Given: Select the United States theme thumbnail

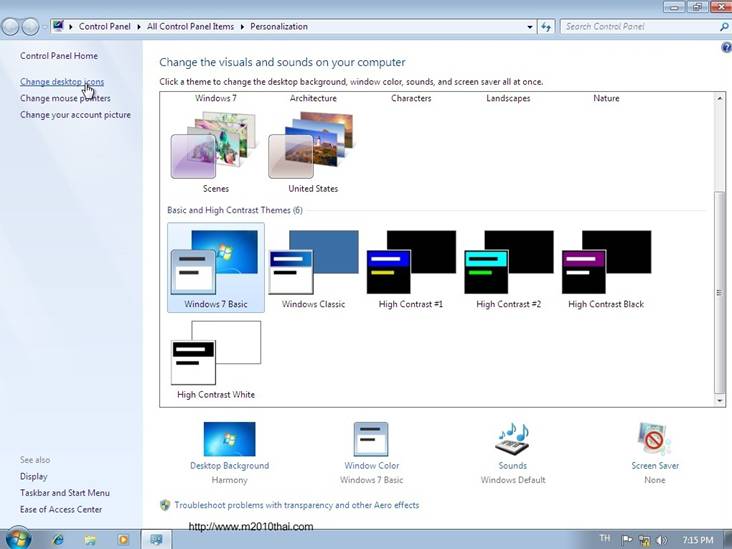Looking at the screenshot, I should 312,145.
